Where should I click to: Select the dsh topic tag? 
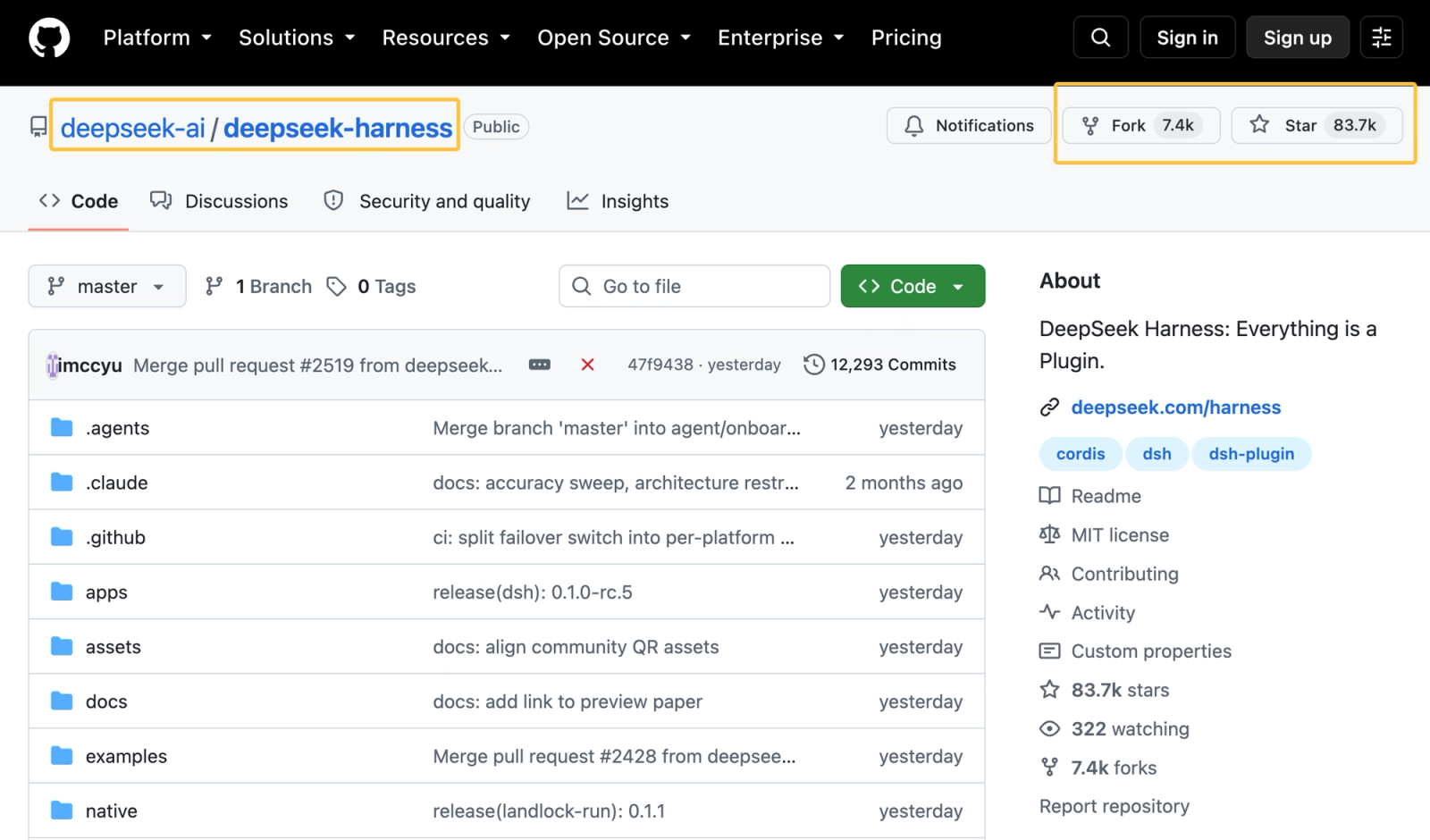click(1157, 454)
